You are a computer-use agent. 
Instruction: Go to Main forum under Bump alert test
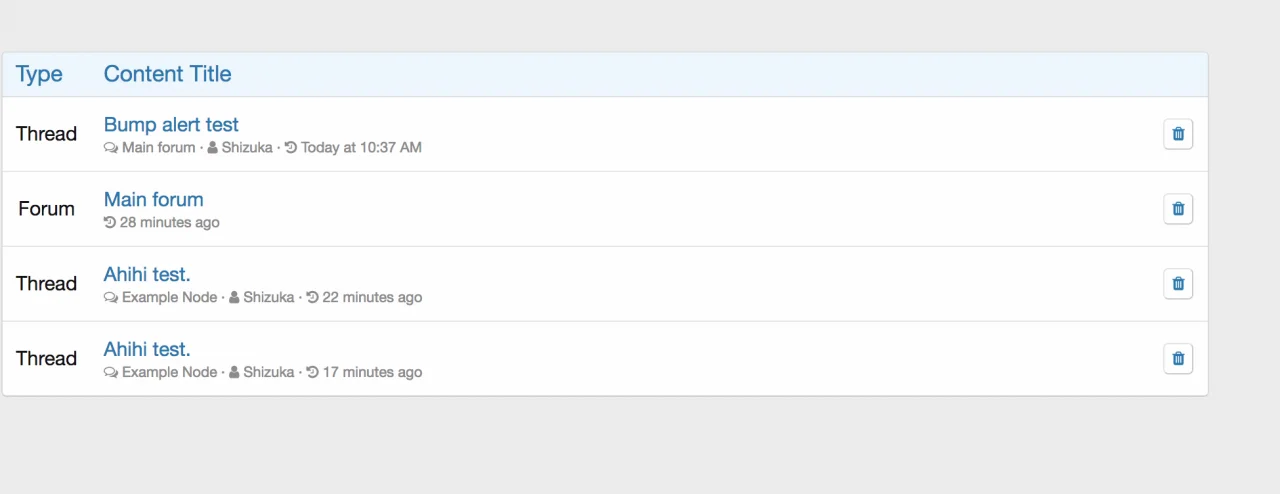tap(158, 148)
